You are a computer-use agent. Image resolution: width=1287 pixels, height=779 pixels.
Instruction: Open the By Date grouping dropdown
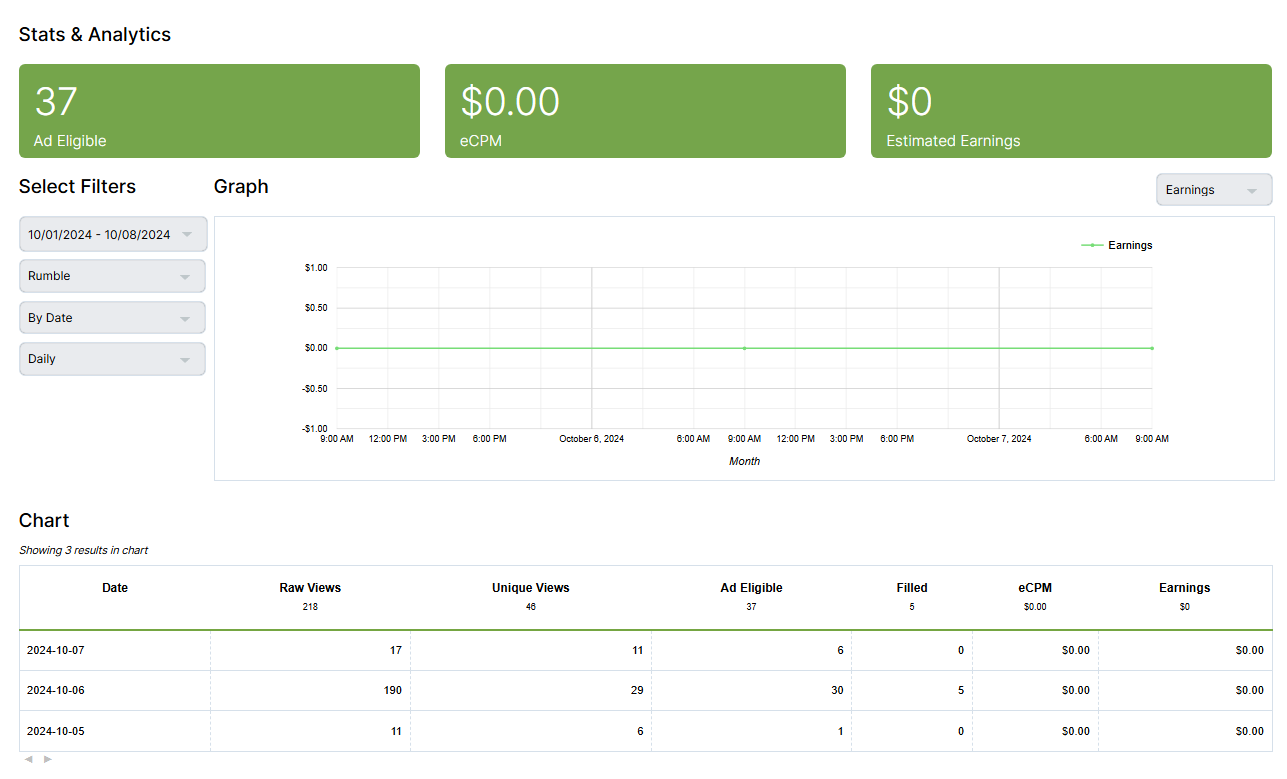click(x=112, y=318)
